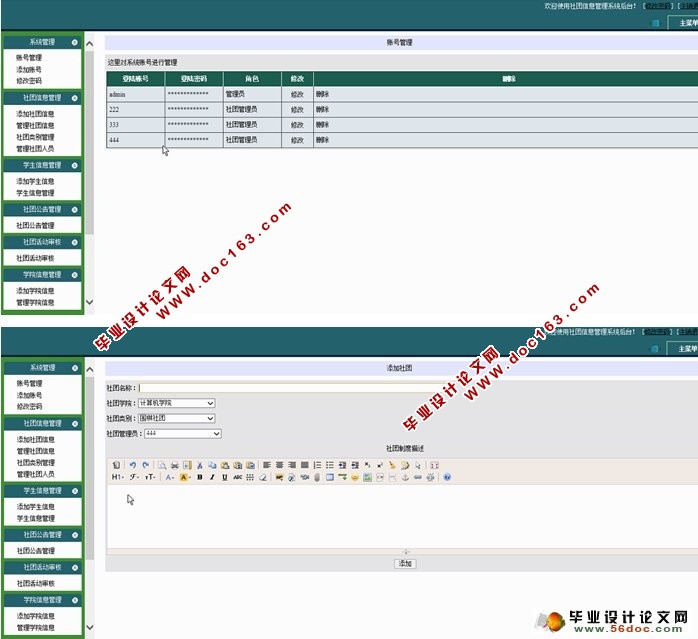The width and height of the screenshot is (698, 639).
Task: Insert an emoticon (smiley icon)
Action: click(355, 477)
